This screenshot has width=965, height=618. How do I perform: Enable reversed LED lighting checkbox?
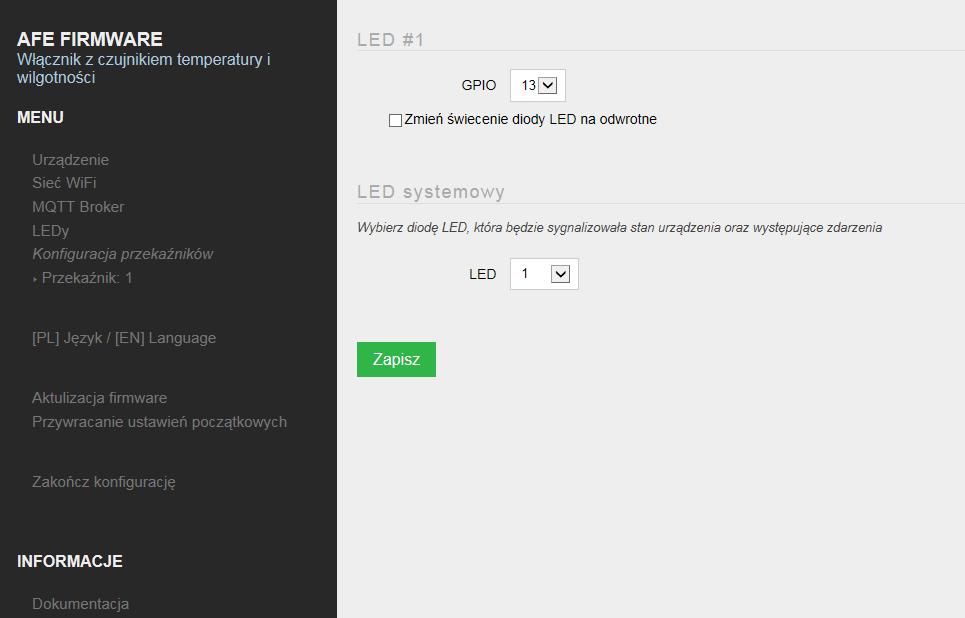395,120
